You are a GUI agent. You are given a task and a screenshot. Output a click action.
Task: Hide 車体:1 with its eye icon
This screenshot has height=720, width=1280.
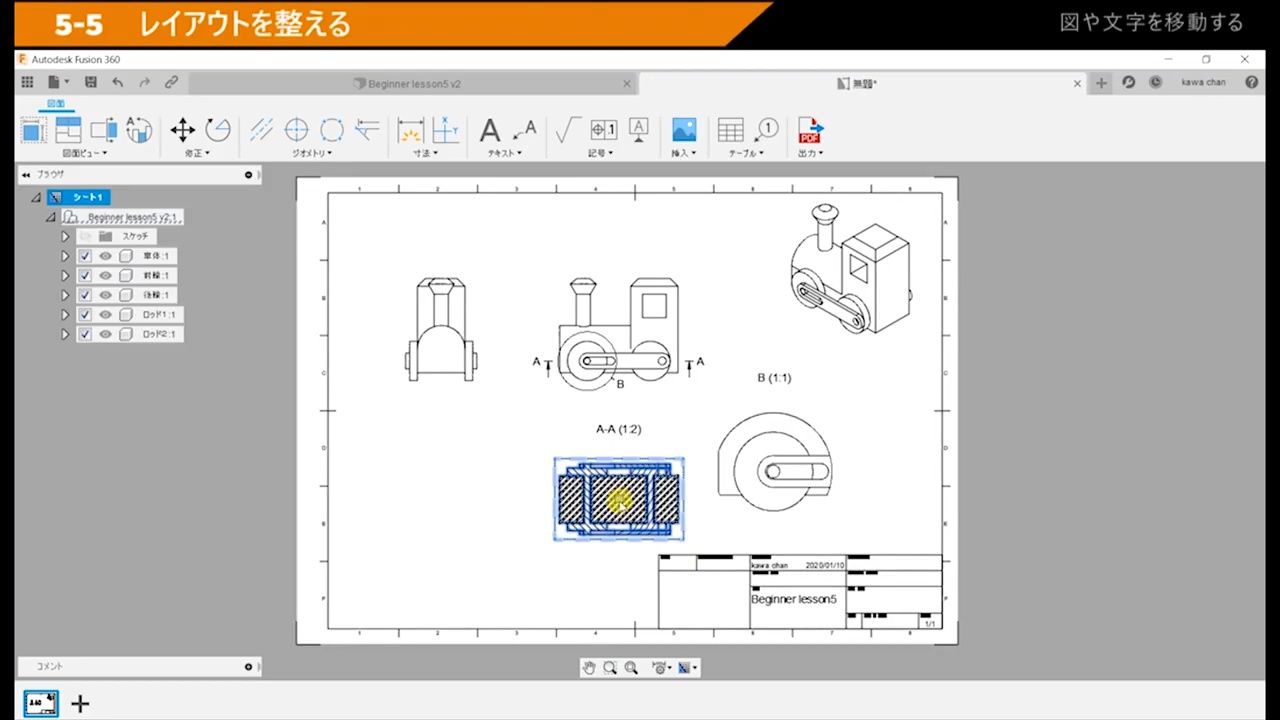point(105,256)
